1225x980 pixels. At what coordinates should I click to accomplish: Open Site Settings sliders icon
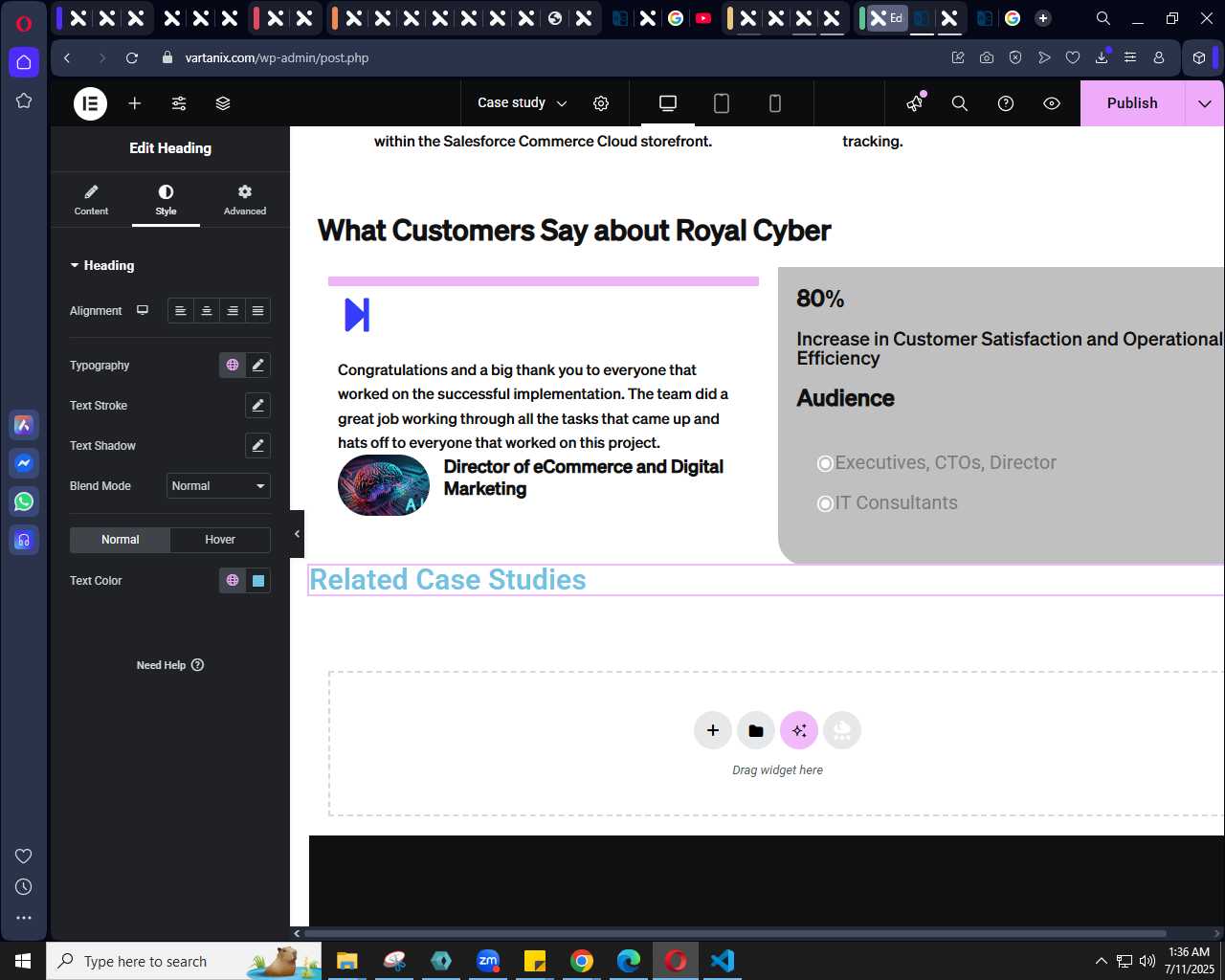point(179,103)
